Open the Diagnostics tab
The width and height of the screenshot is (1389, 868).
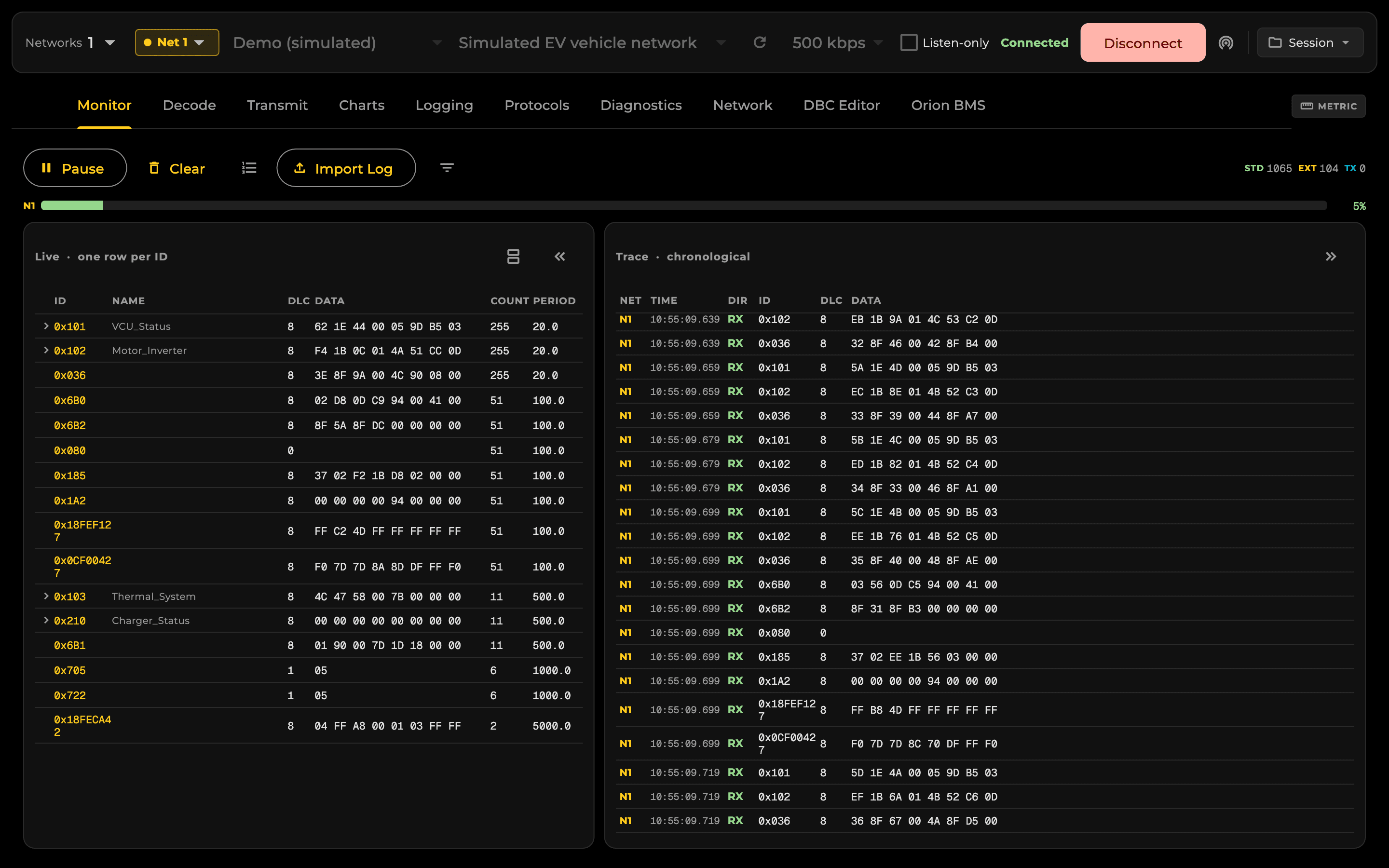coord(640,106)
